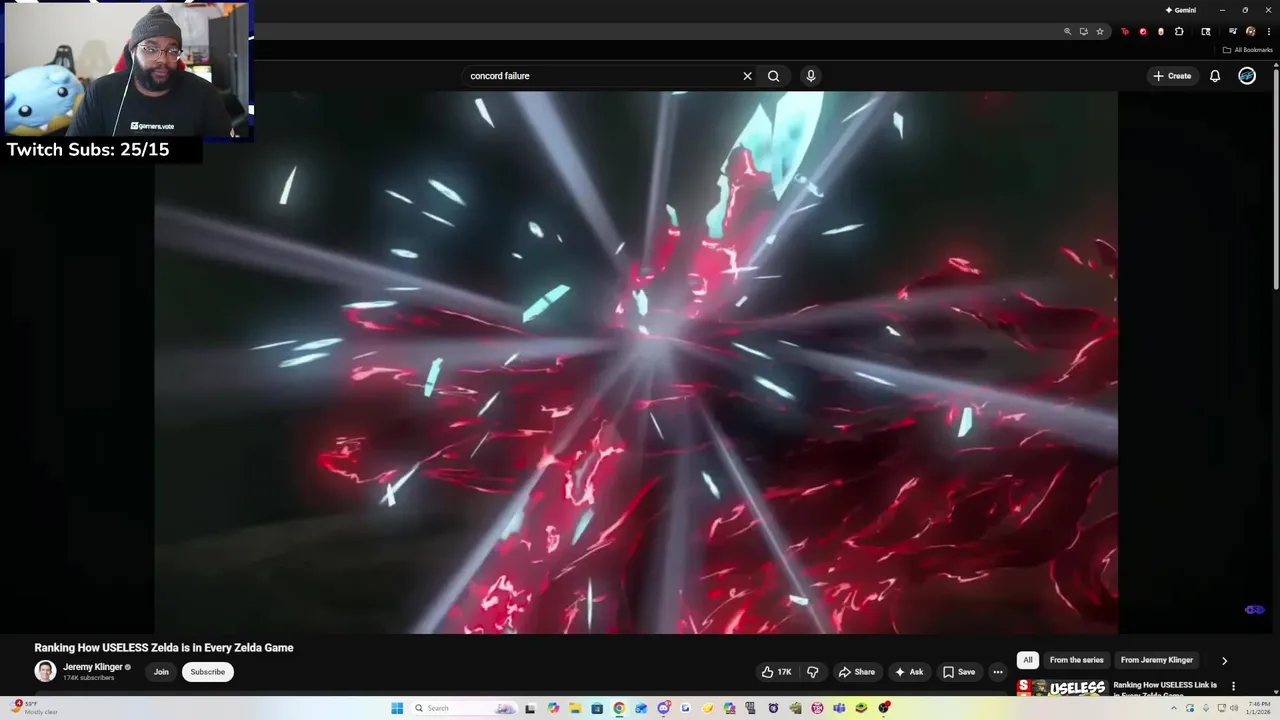Open the Chrome profile avatar
Viewport: 1280px width, 720px height.
pos(1251,31)
